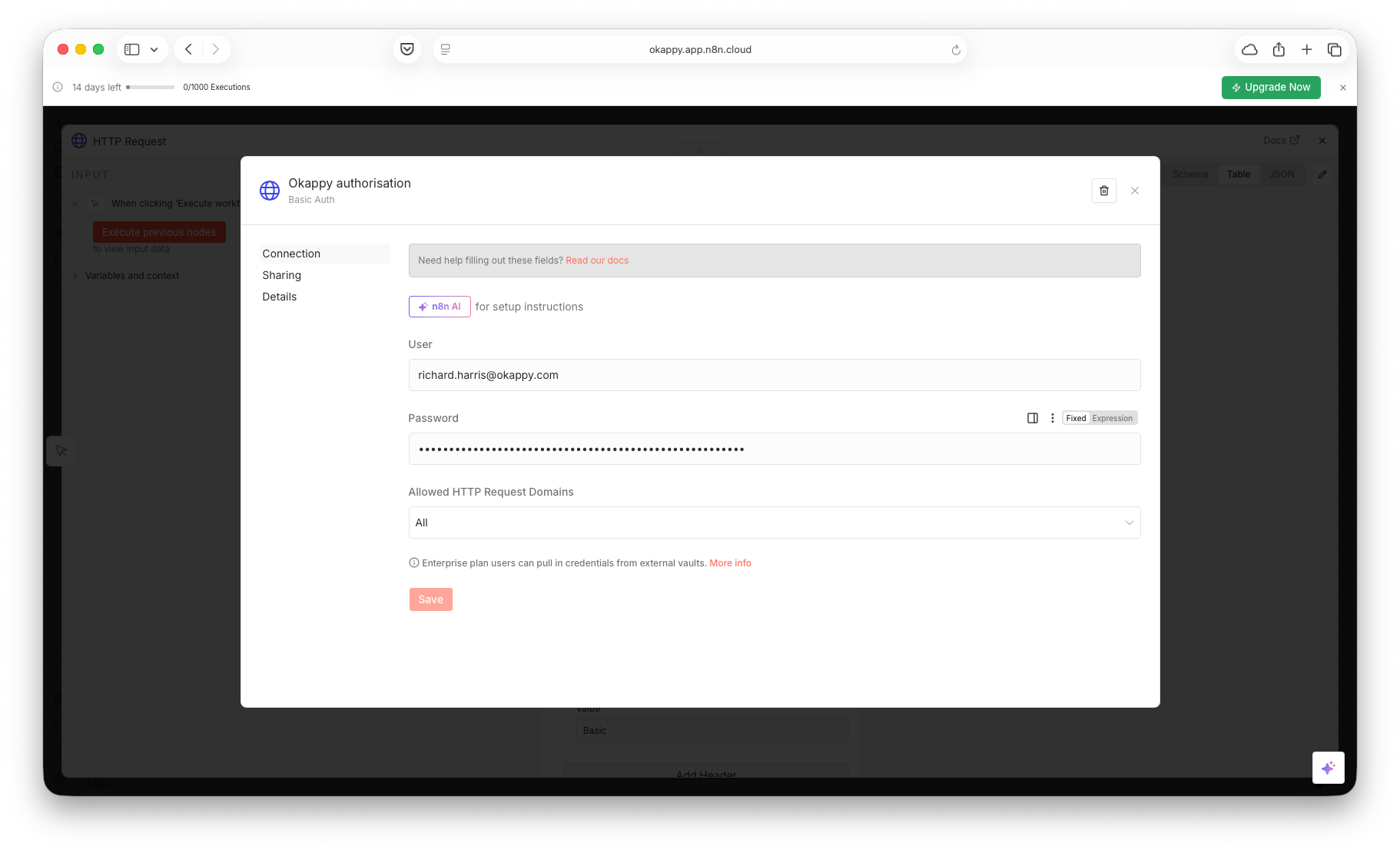This screenshot has width=1400, height=853.
Task: Click the Safari sidebar toggle icon
Action: pos(132,49)
